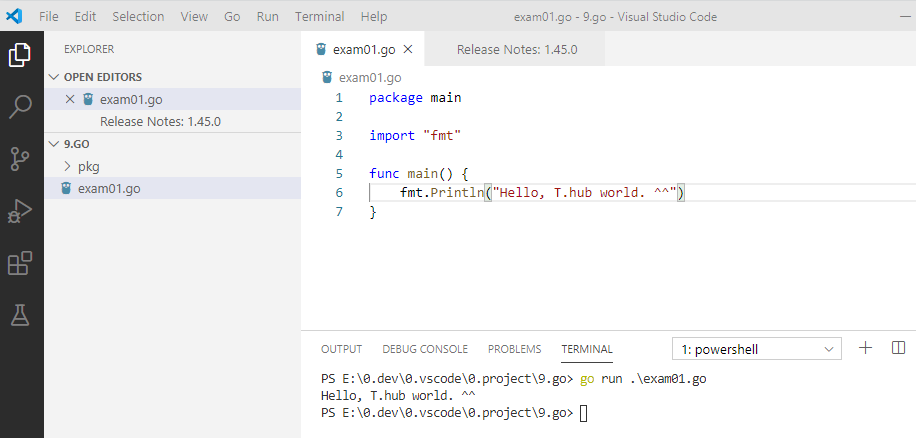Open the Explorer view in activity bar
The height and width of the screenshot is (438, 916).
pos(20,55)
